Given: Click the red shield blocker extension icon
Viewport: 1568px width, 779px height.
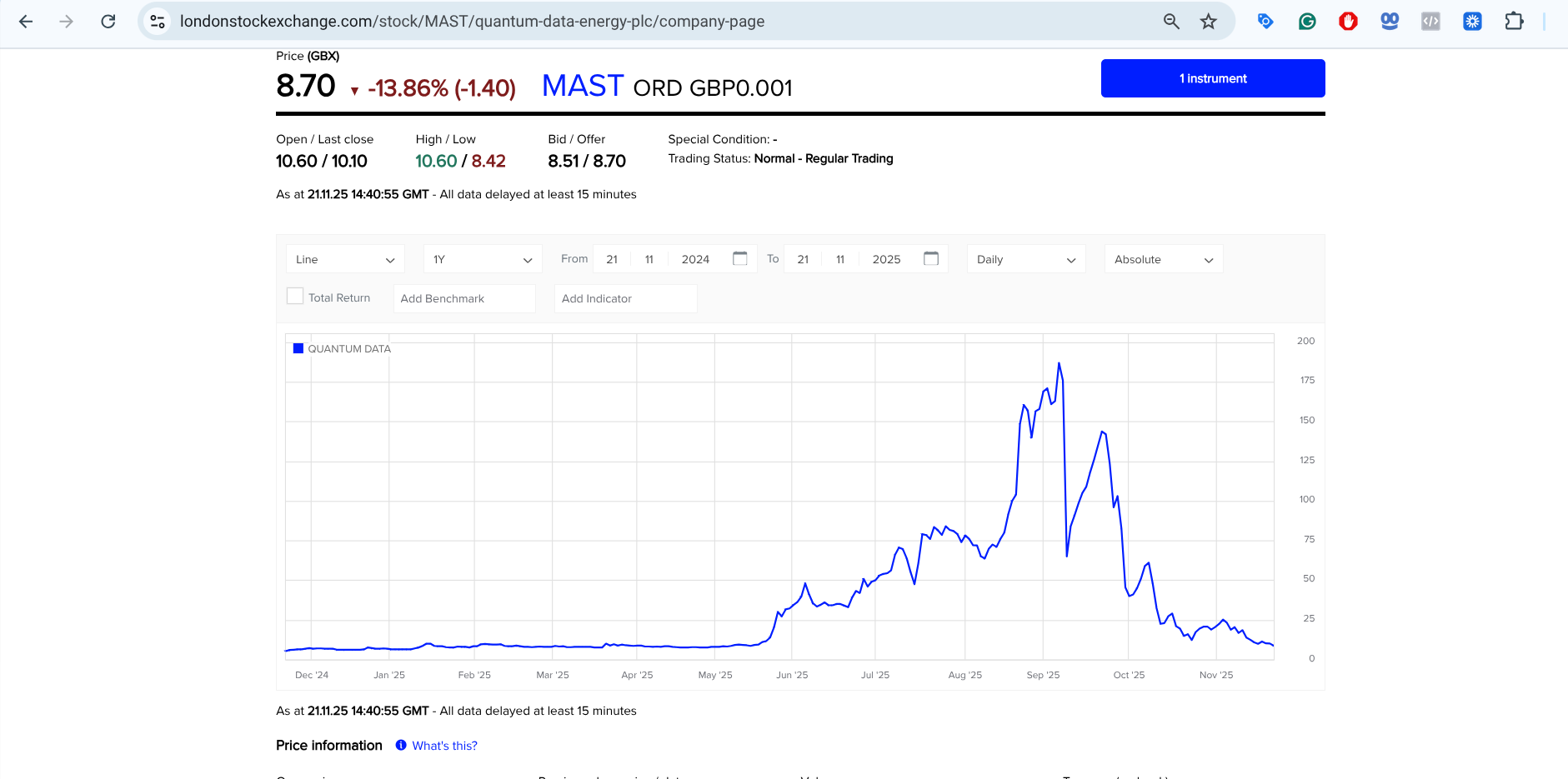Looking at the screenshot, I should coord(1348,22).
